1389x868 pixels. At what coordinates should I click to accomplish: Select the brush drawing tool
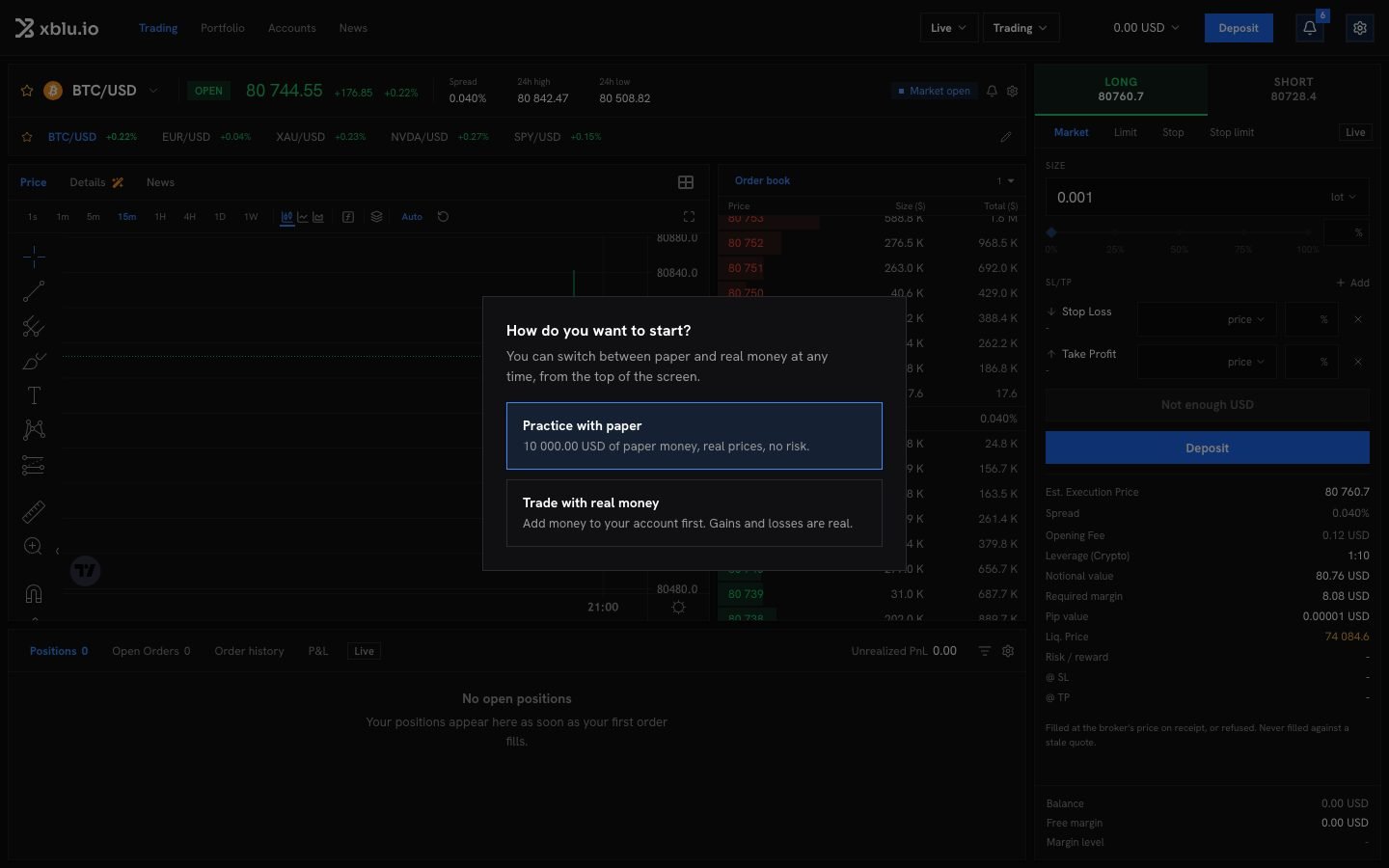tap(34, 361)
